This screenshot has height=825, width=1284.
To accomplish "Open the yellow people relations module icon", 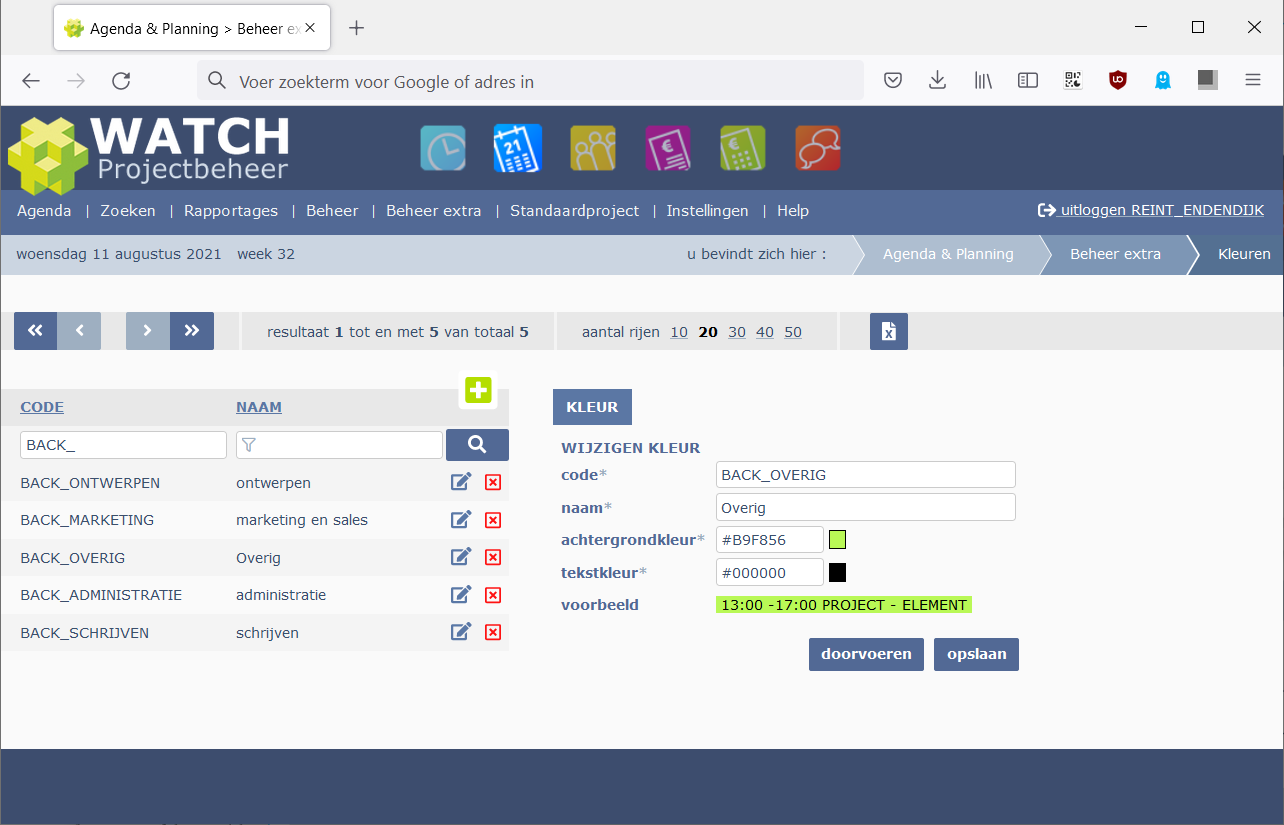I will [x=593, y=148].
